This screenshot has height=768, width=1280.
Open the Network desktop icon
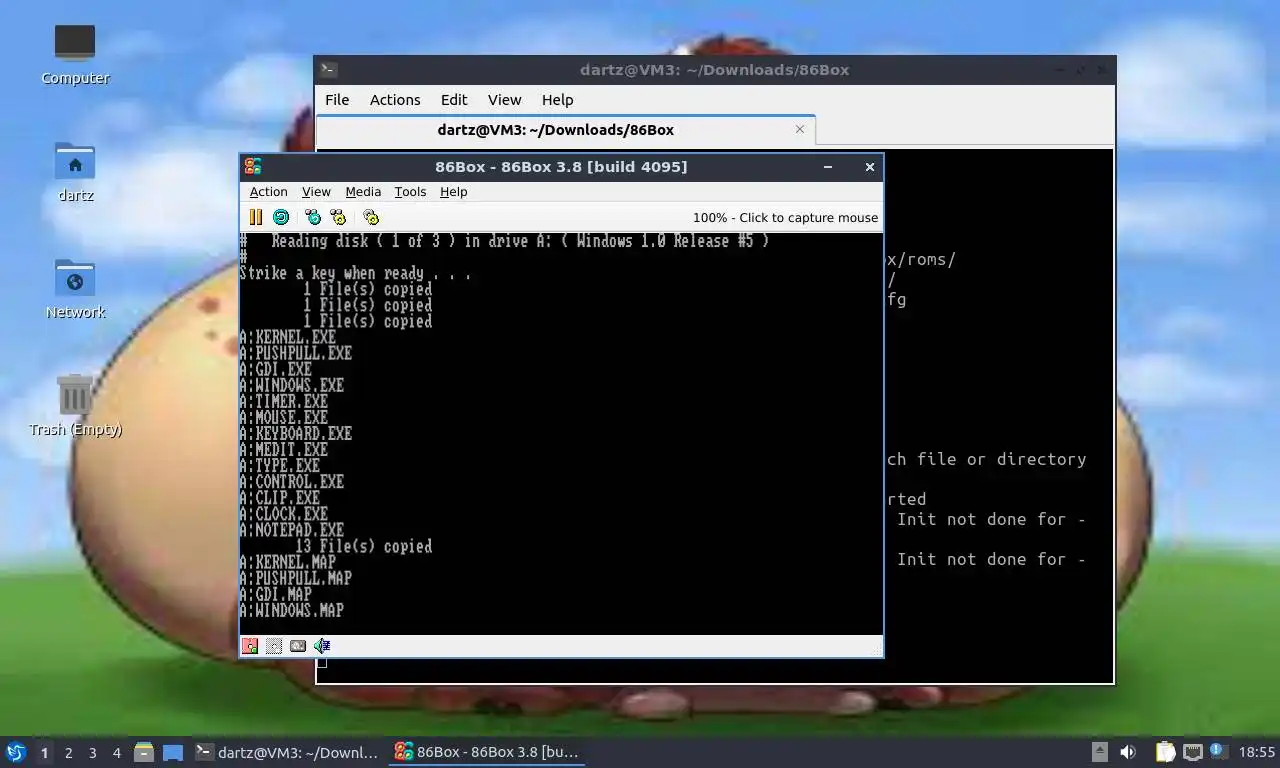pyautogui.click(x=75, y=288)
